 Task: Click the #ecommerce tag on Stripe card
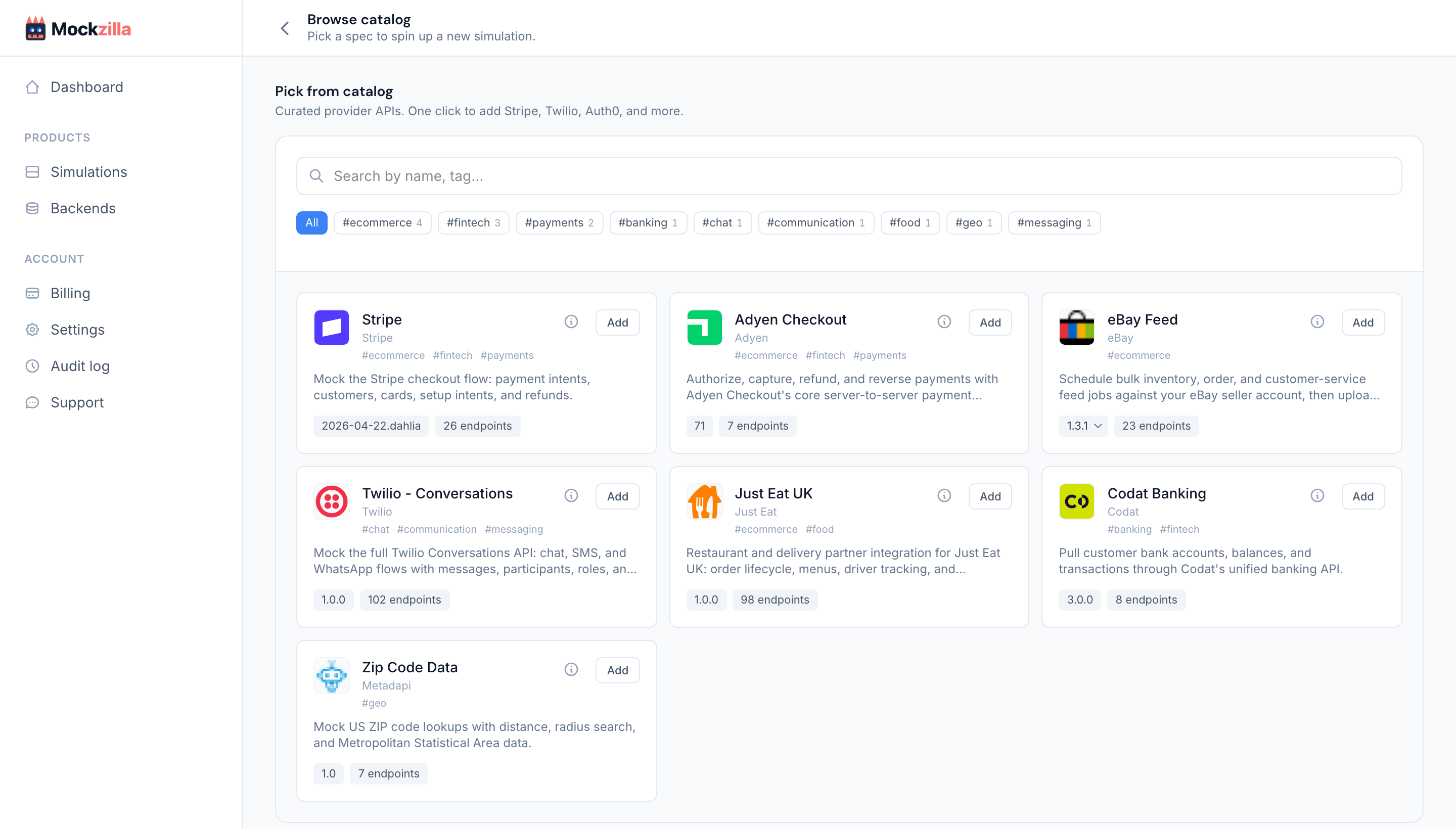(393, 355)
